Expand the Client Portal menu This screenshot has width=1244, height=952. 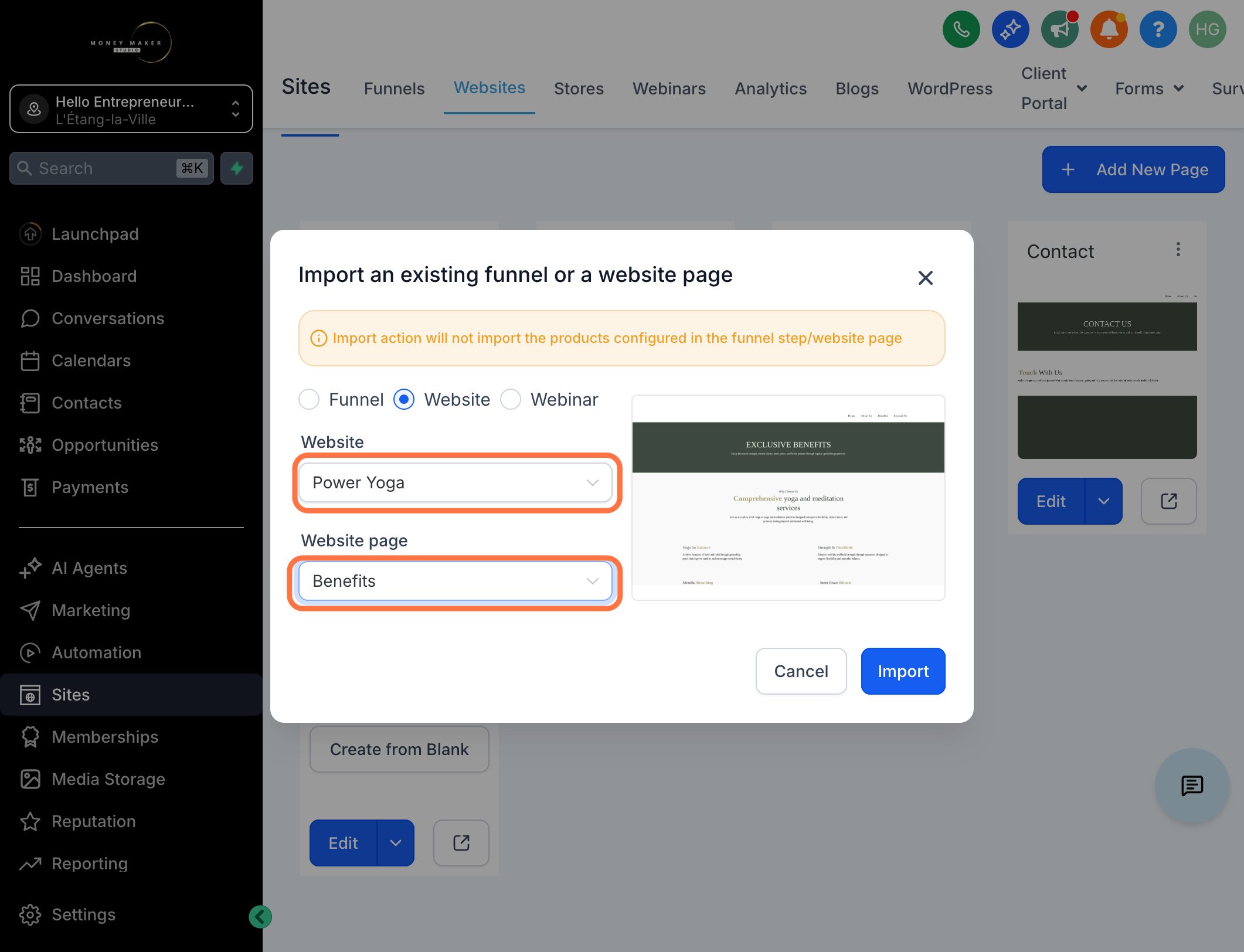[1054, 89]
